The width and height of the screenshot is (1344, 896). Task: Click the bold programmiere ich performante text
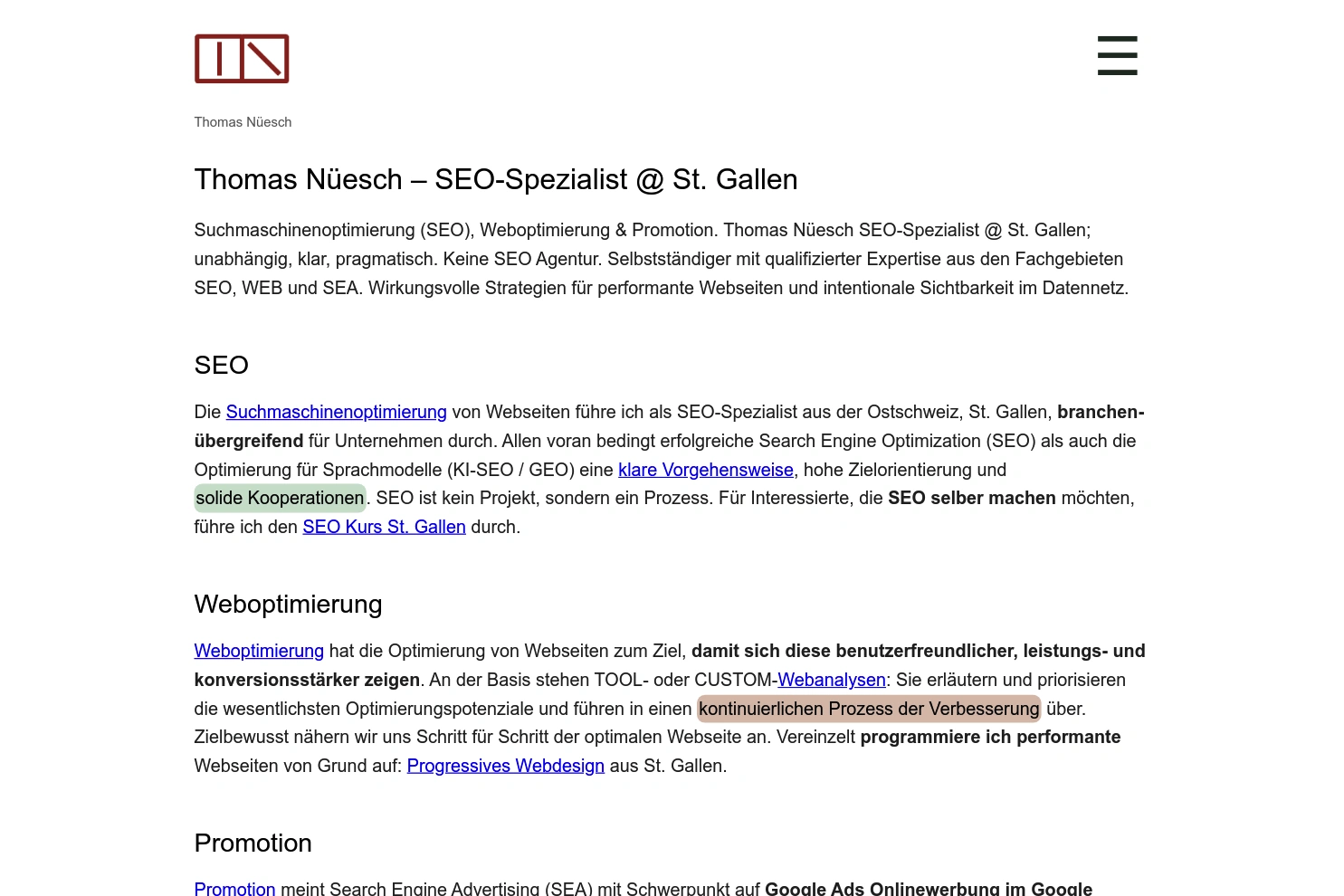pyautogui.click(x=990, y=737)
